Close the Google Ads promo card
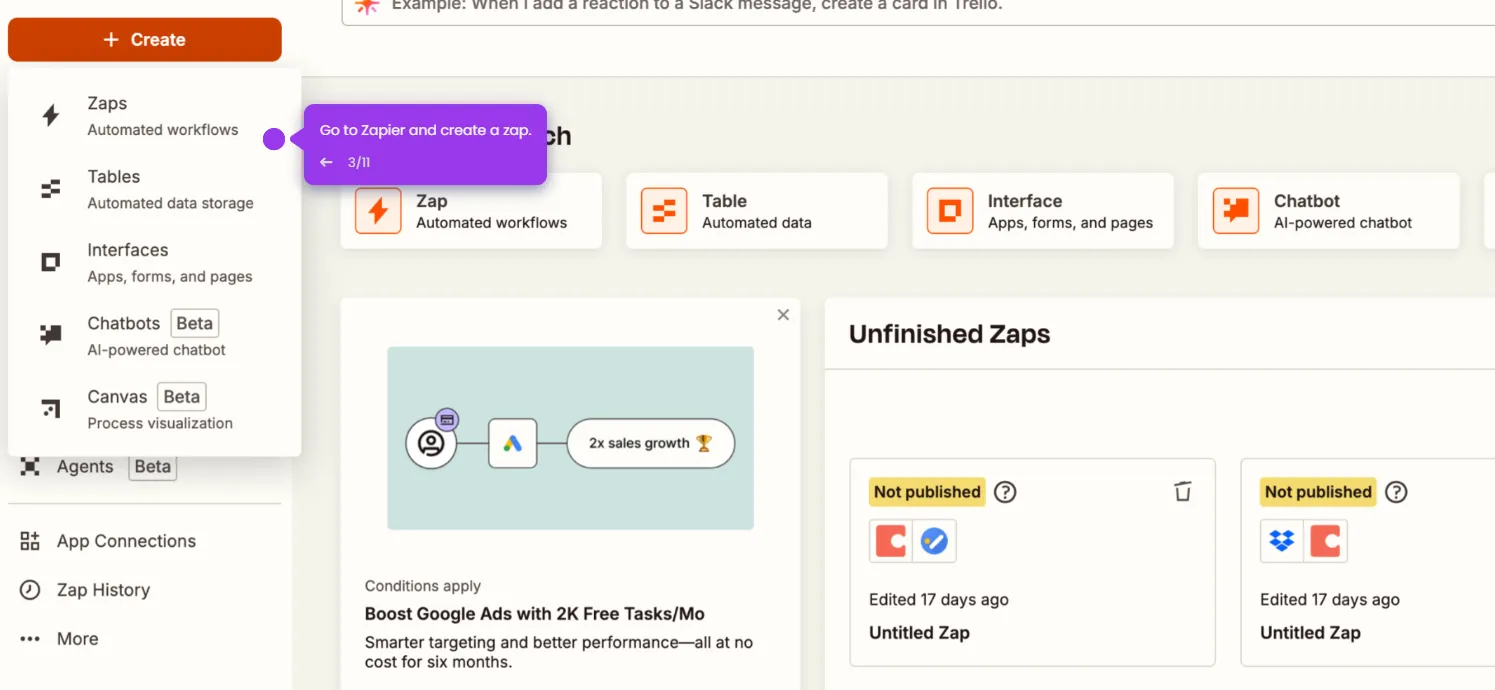This screenshot has height=690, width=1495. point(783,315)
